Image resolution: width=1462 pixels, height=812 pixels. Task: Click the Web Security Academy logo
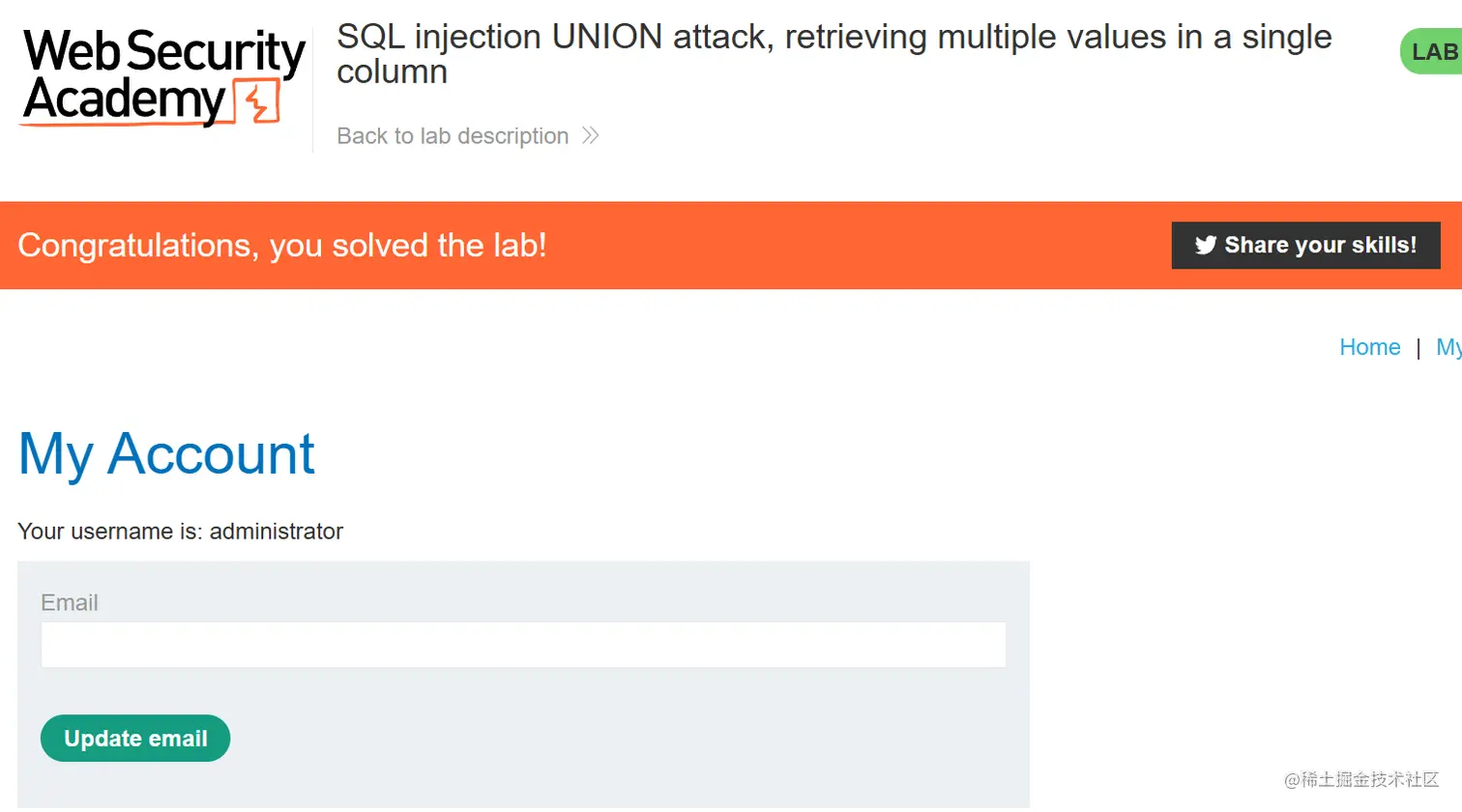[162, 77]
